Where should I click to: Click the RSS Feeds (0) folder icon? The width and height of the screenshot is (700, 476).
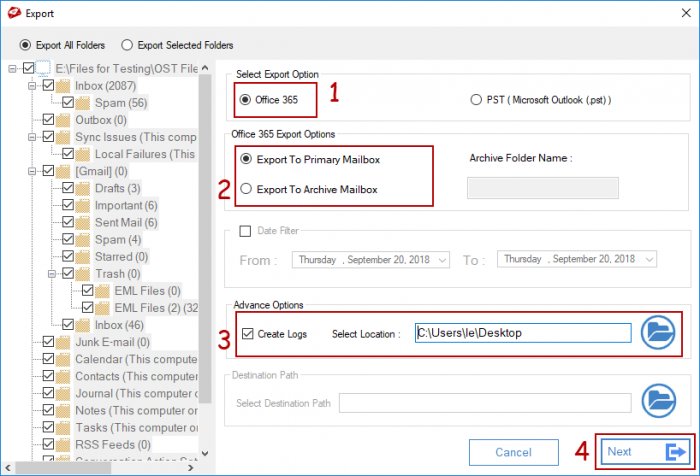coord(63,445)
